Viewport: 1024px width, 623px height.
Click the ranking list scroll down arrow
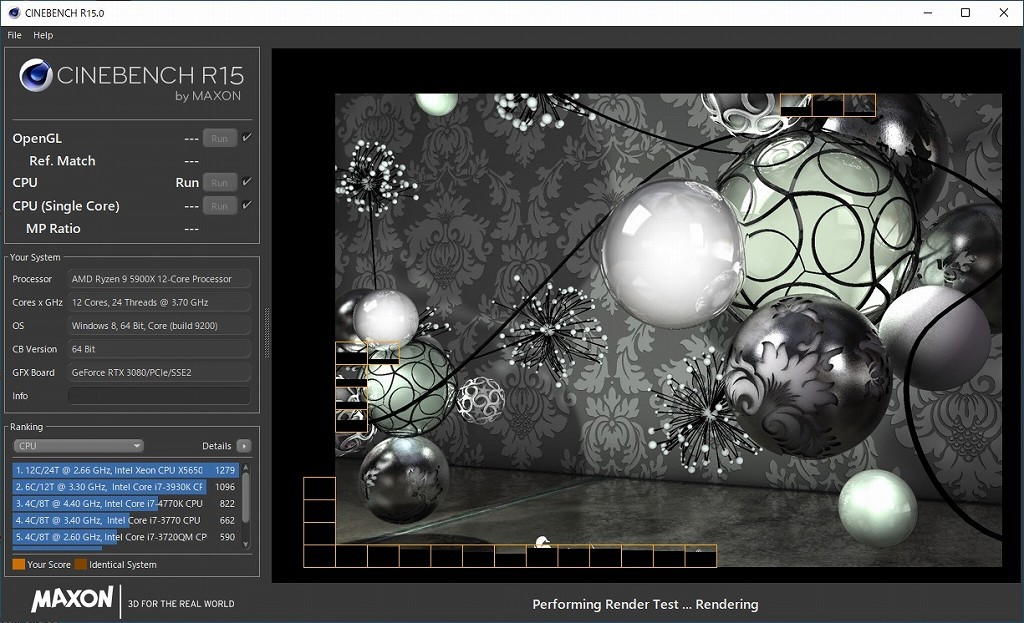tap(246, 543)
